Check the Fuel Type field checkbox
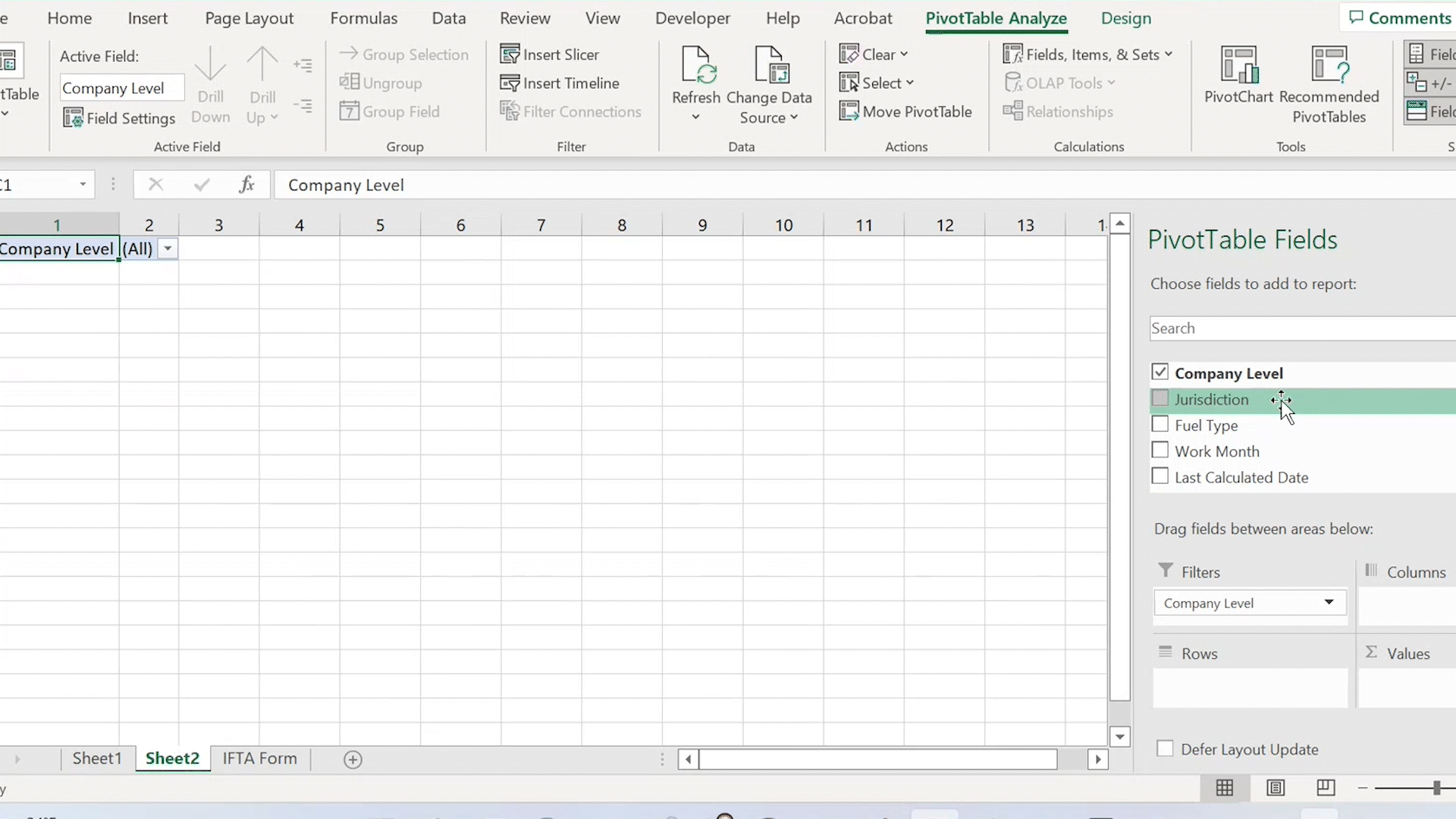This screenshot has width=1456, height=819. (1159, 425)
